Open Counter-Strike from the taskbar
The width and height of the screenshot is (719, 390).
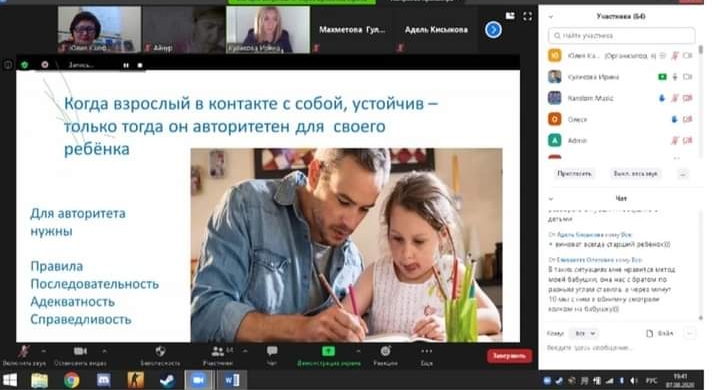[x=135, y=380]
